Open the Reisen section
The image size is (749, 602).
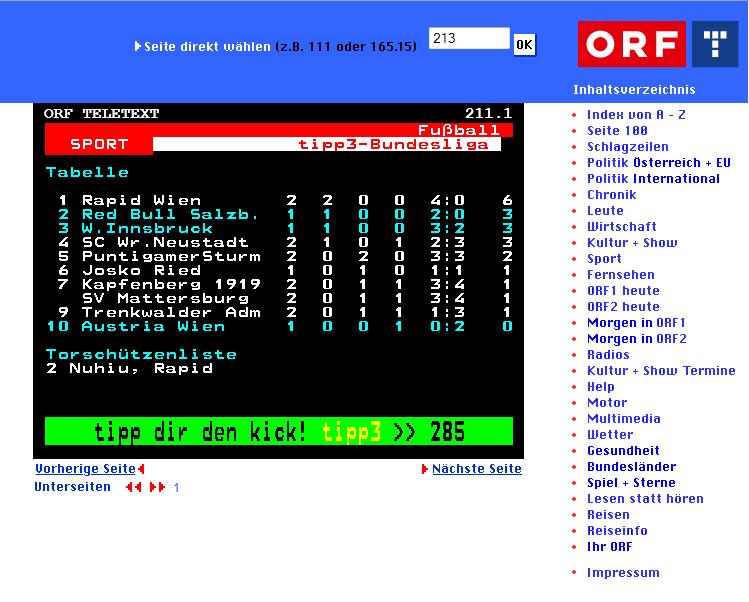[x=608, y=515]
